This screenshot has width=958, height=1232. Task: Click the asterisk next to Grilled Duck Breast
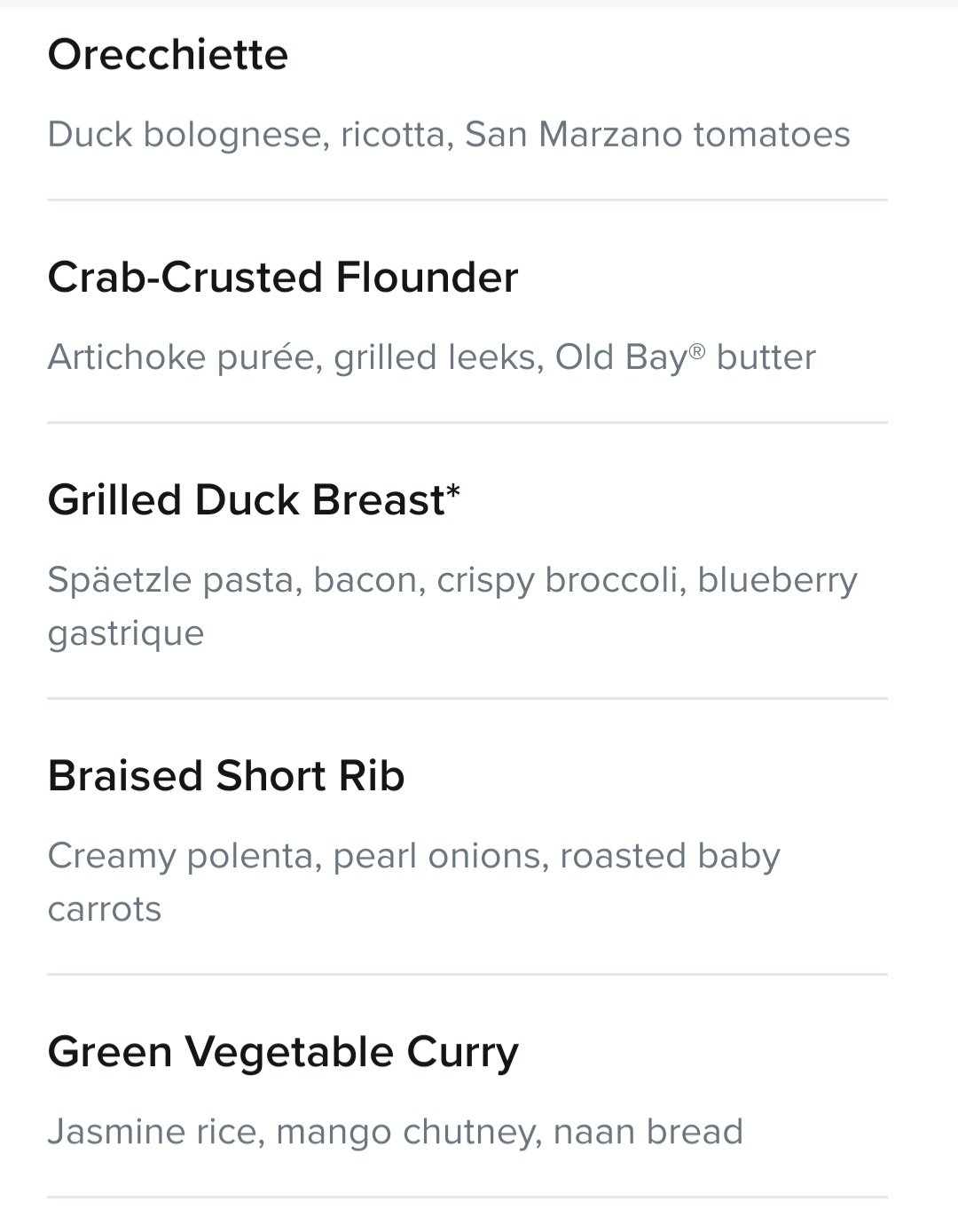[453, 492]
